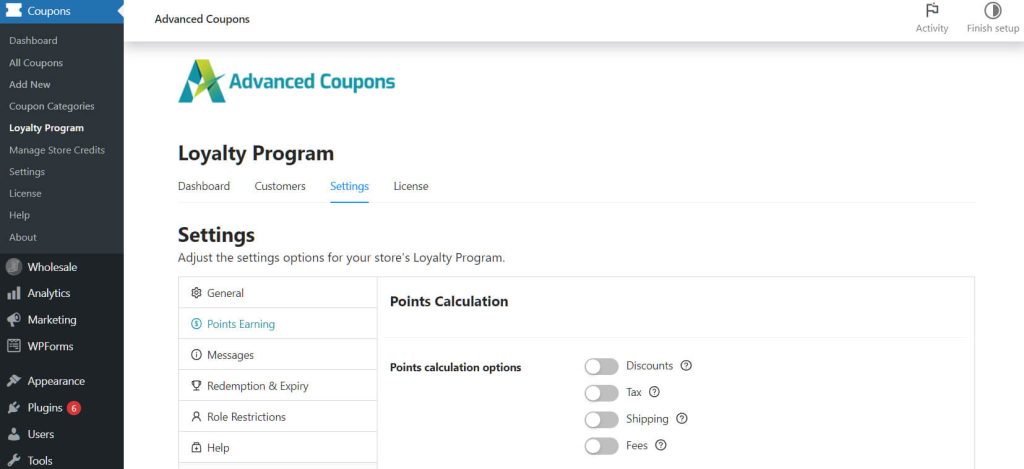
Task: Click the help icon next to Discounts
Action: [x=686, y=366]
